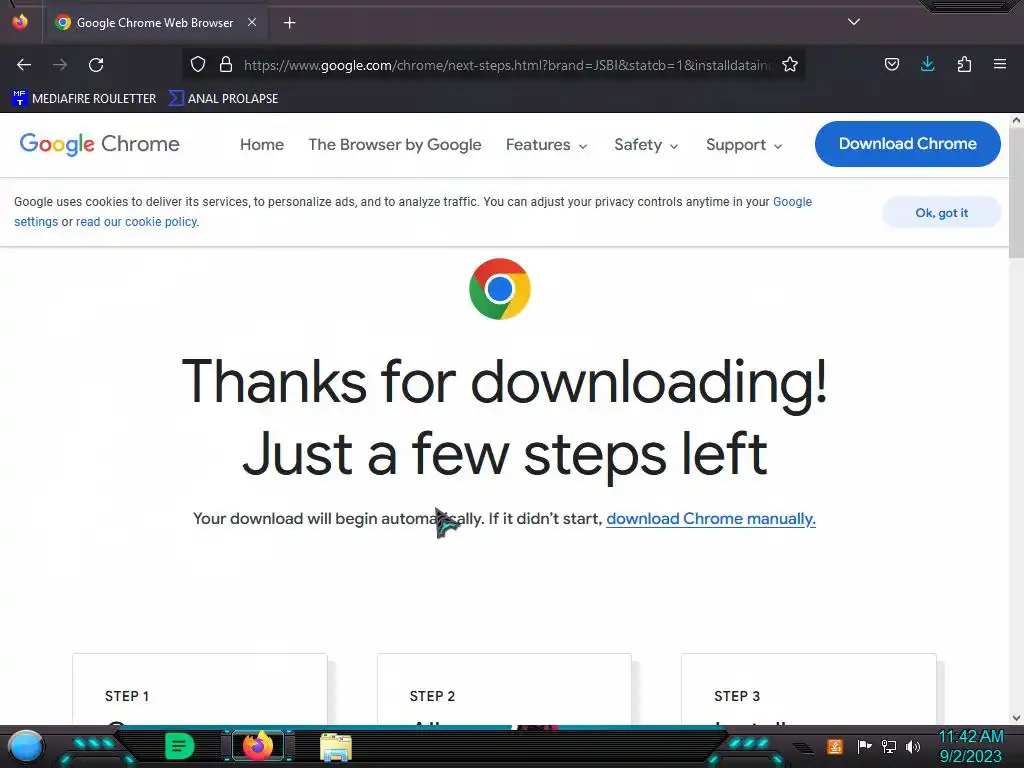Click the Firefox View icon
The width and height of the screenshot is (1024, 768).
click(x=20, y=22)
